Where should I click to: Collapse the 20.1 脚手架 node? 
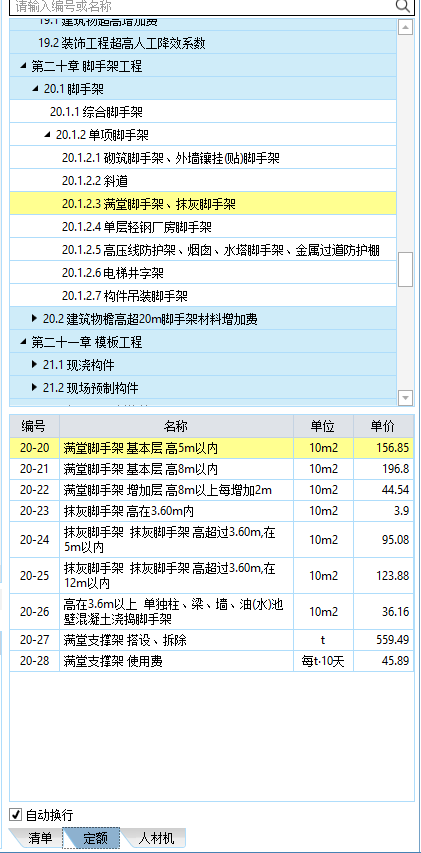pyautogui.click(x=35, y=89)
